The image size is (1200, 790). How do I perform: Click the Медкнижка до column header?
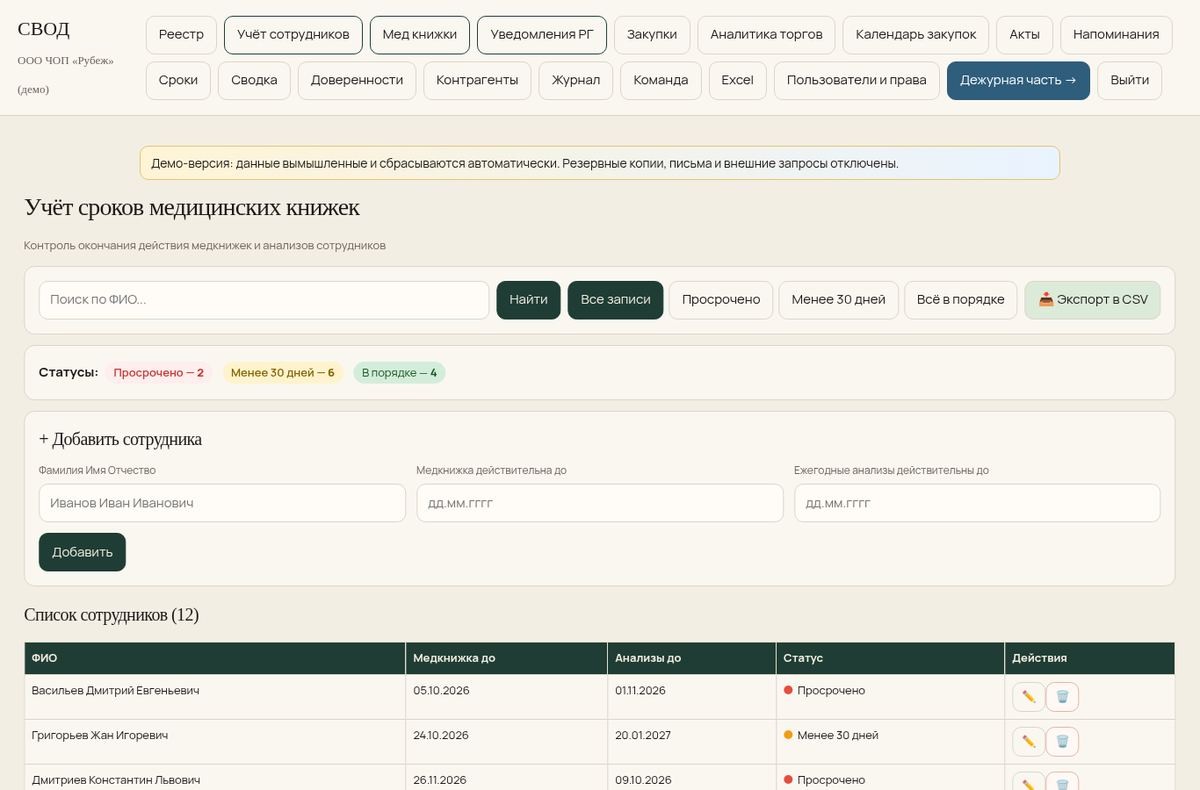[x=506, y=658]
